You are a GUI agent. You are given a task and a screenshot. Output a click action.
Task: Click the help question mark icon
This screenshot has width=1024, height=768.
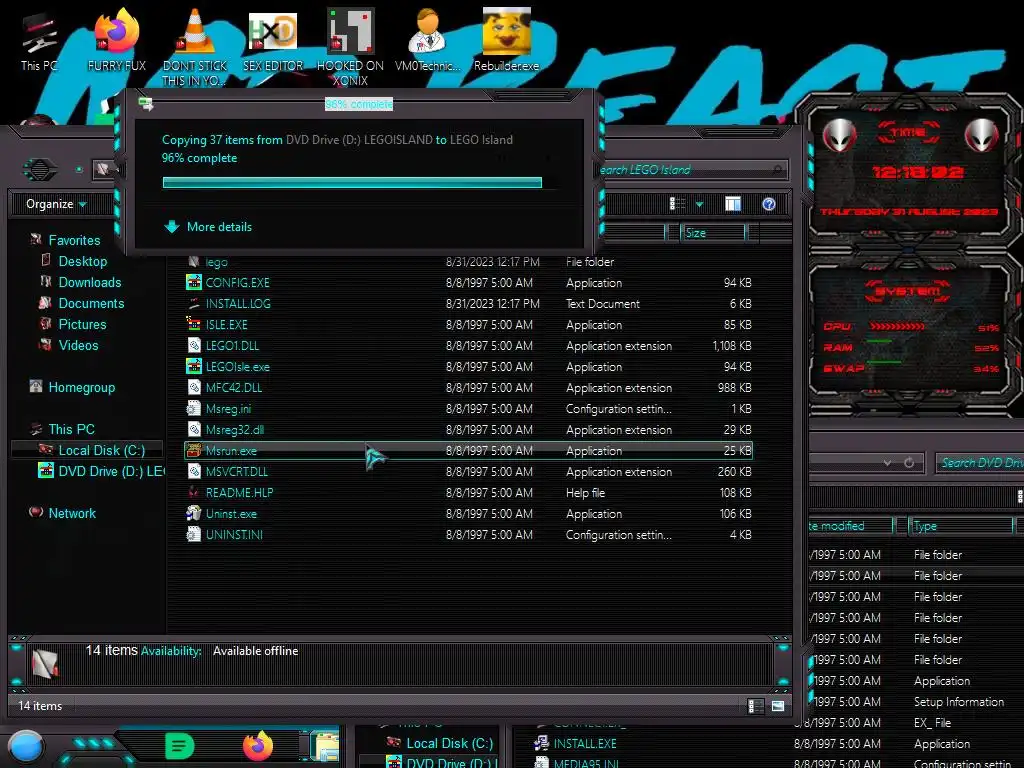pos(769,204)
